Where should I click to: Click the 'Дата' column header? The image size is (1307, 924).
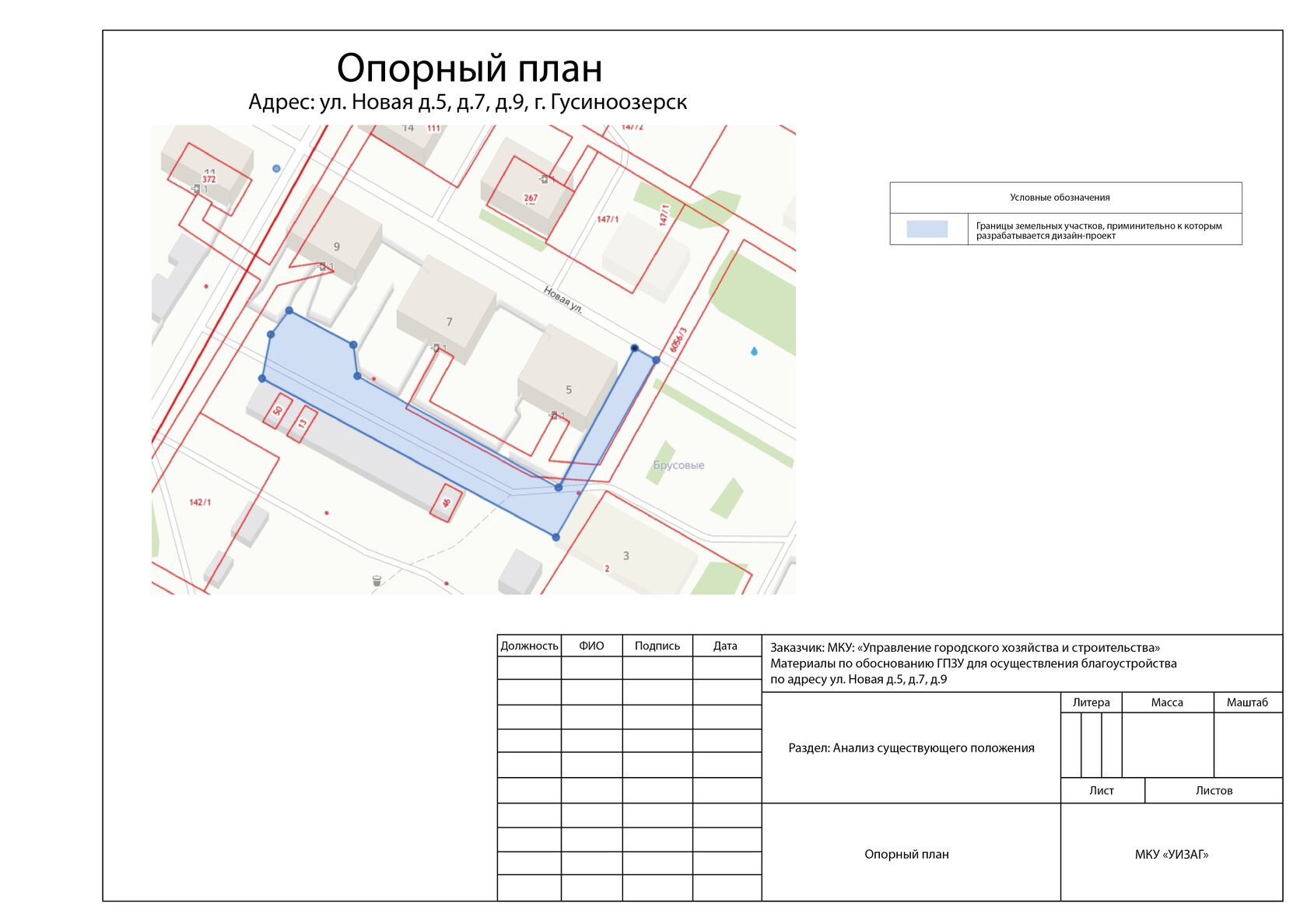click(x=725, y=646)
